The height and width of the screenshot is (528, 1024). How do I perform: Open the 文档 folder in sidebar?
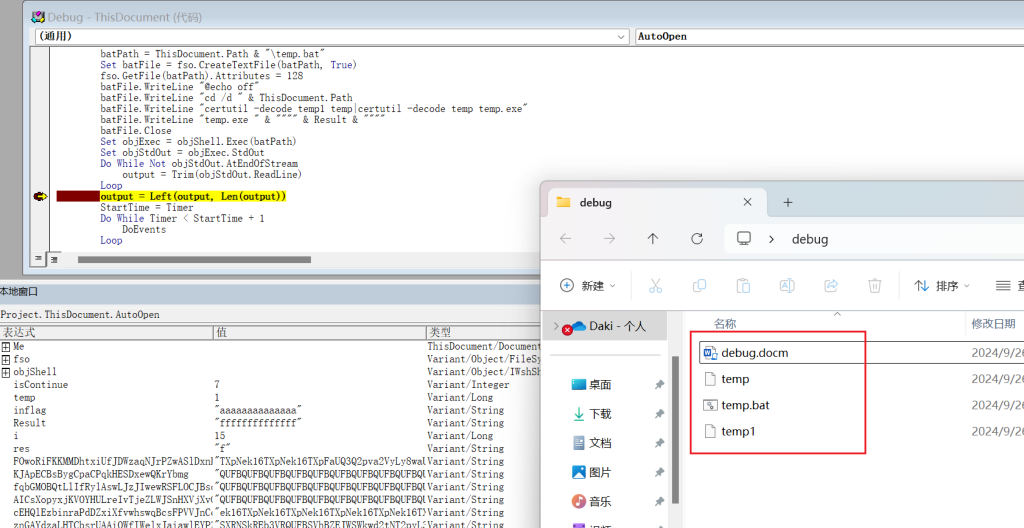[601, 443]
